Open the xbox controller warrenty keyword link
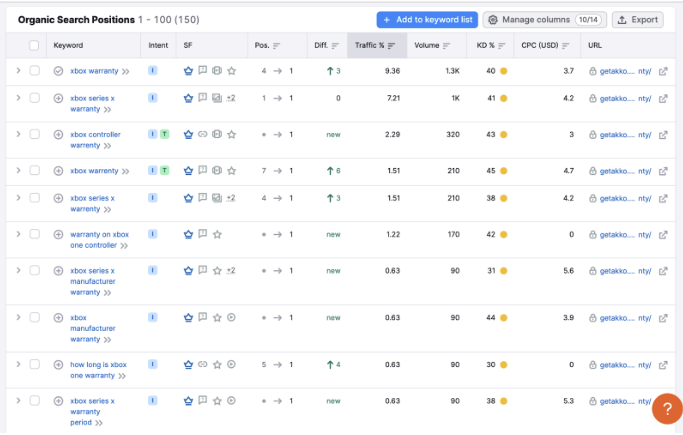683x435 pixels. (95, 140)
